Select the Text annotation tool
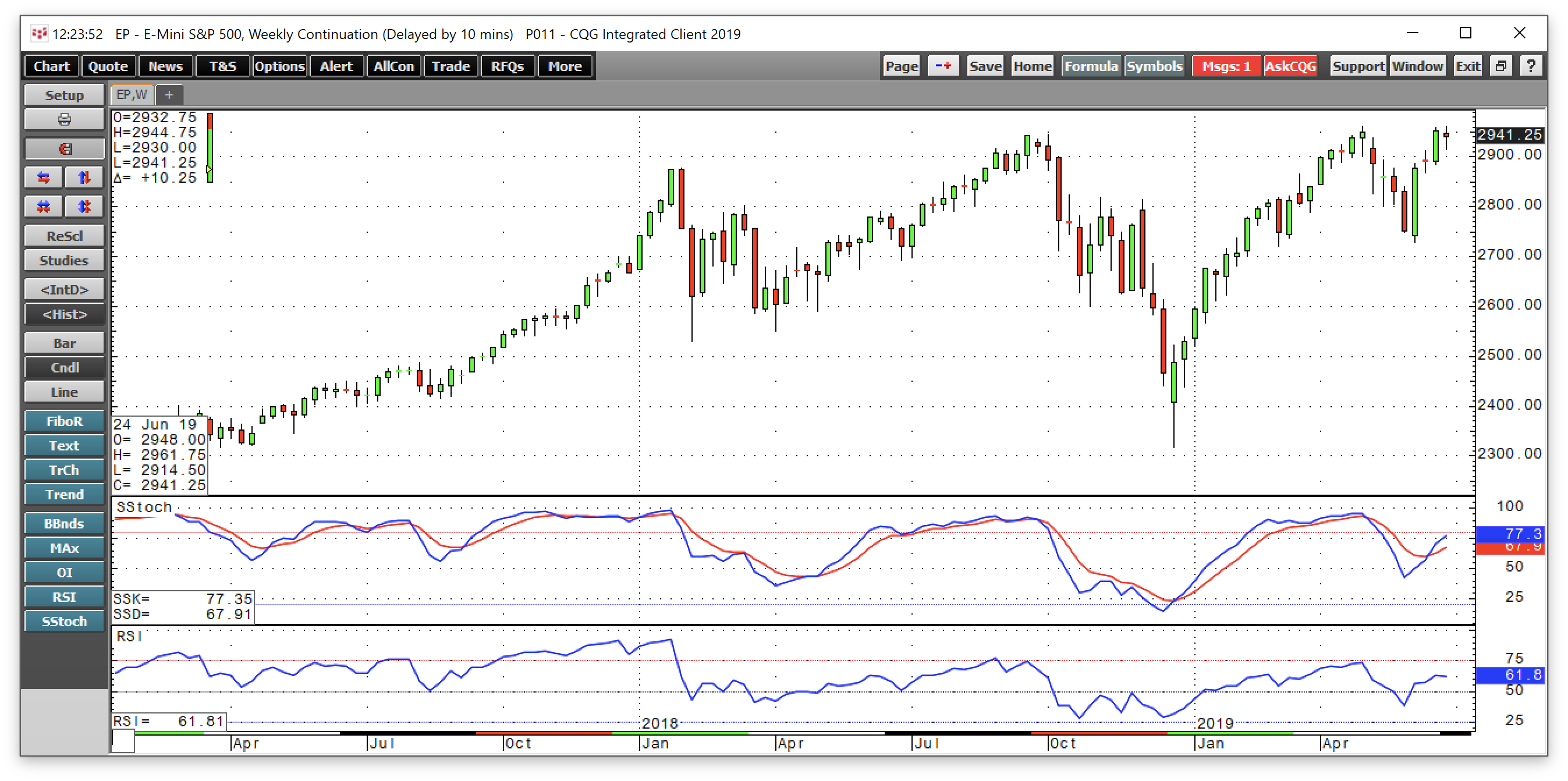1568x781 pixels. pyautogui.click(x=64, y=446)
